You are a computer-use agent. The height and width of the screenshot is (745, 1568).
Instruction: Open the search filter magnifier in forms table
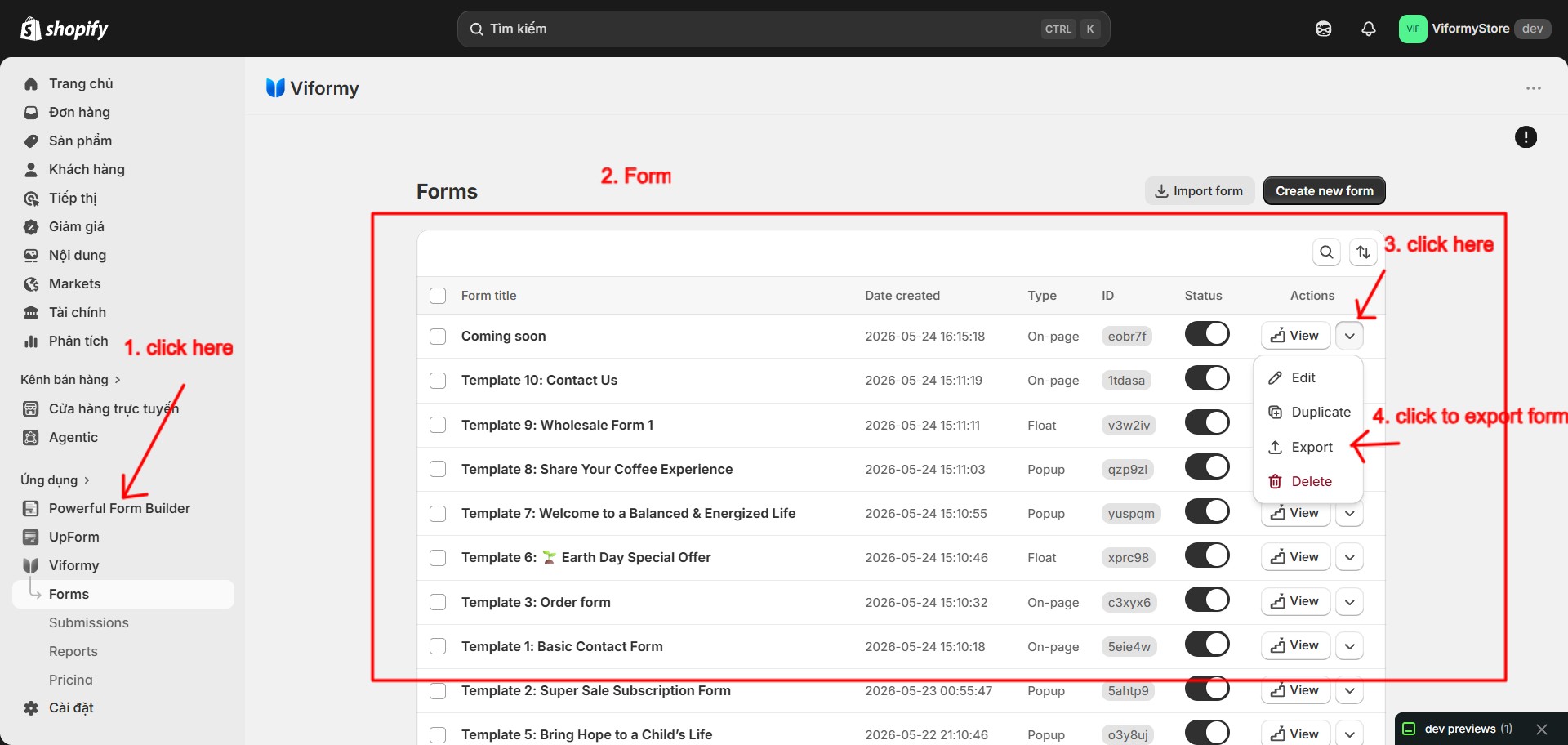click(1327, 252)
